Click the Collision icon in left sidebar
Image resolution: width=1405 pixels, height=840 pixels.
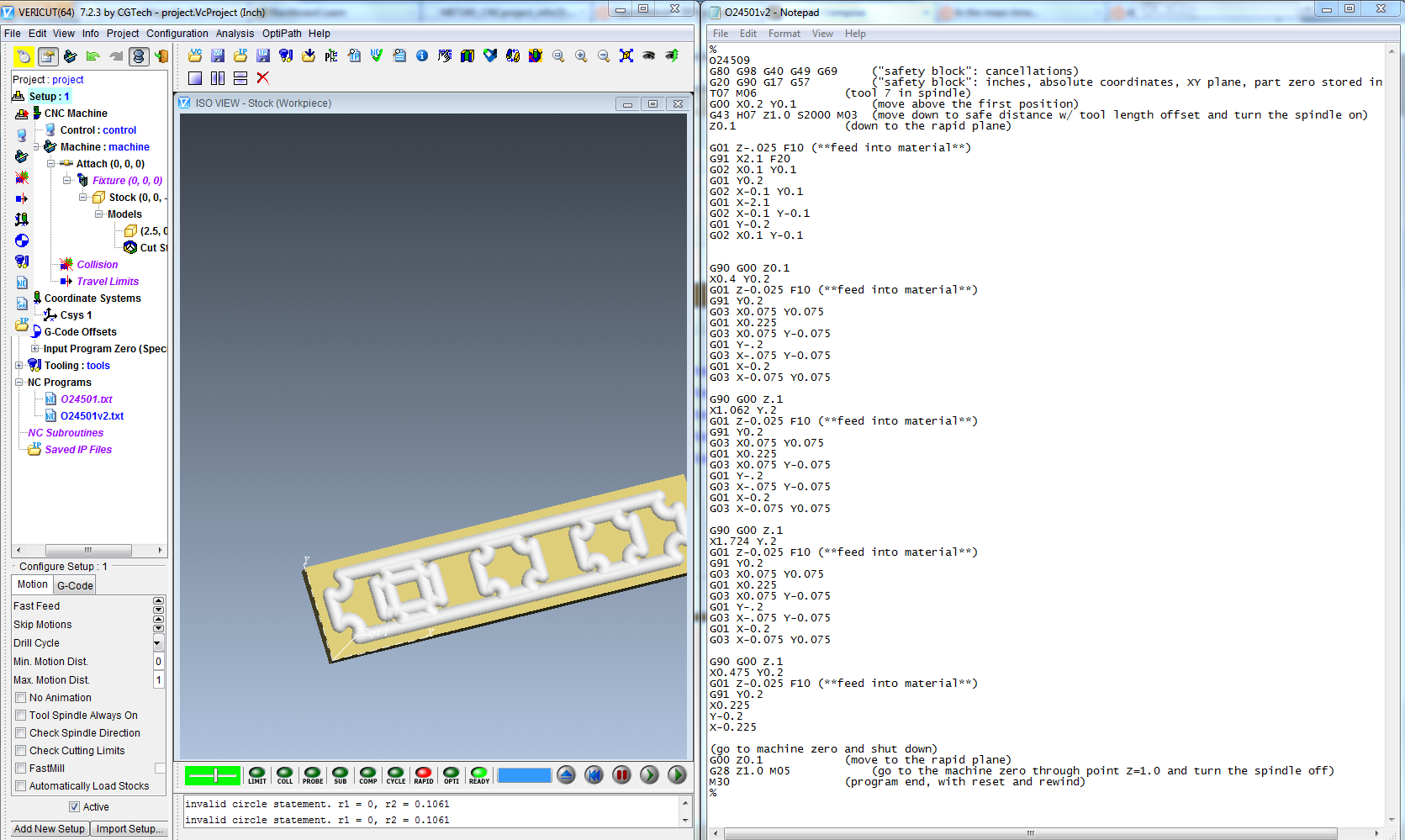(22, 177)
